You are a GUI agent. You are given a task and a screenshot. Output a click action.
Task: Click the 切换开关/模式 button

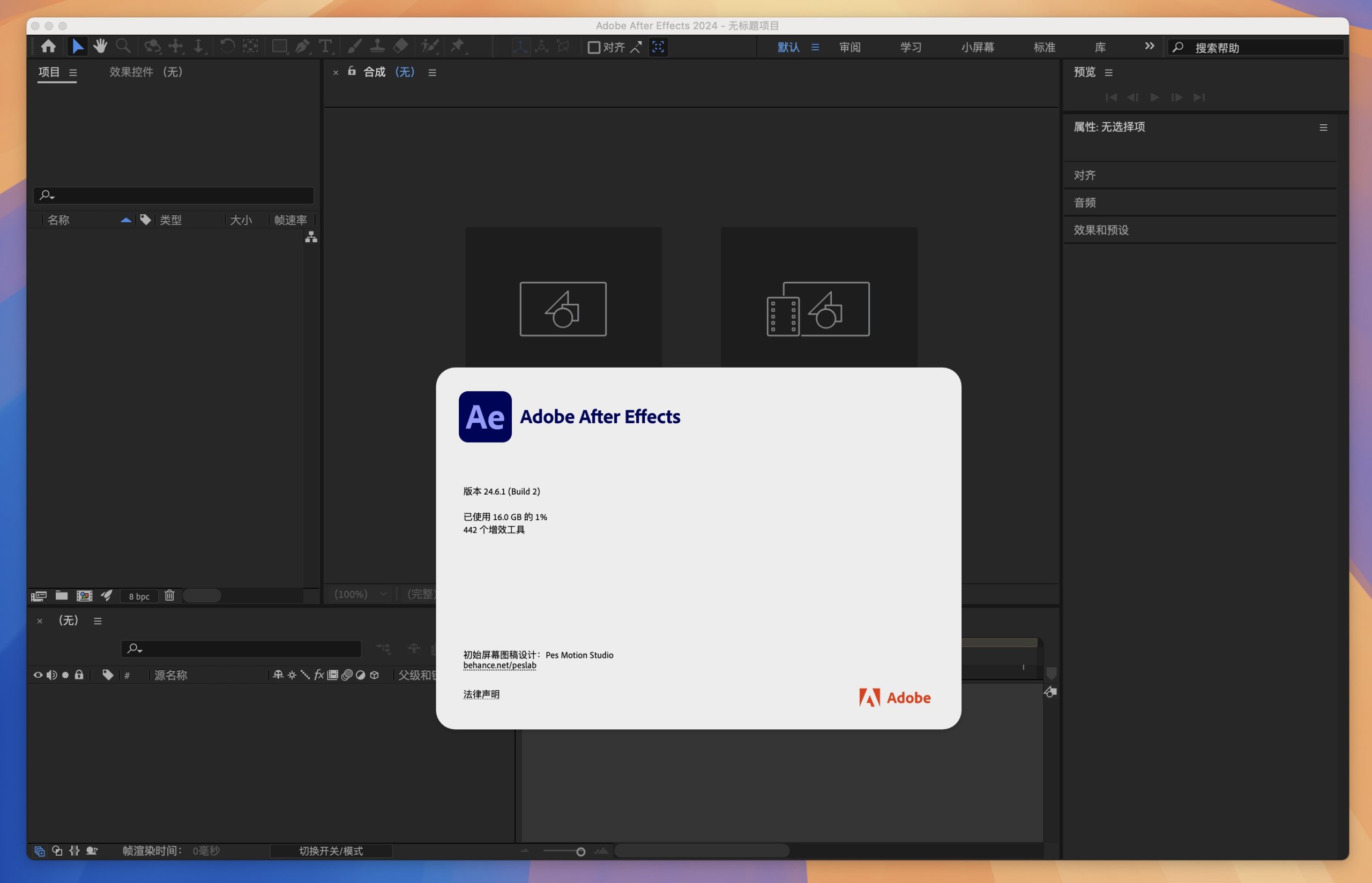click(331, 851)
